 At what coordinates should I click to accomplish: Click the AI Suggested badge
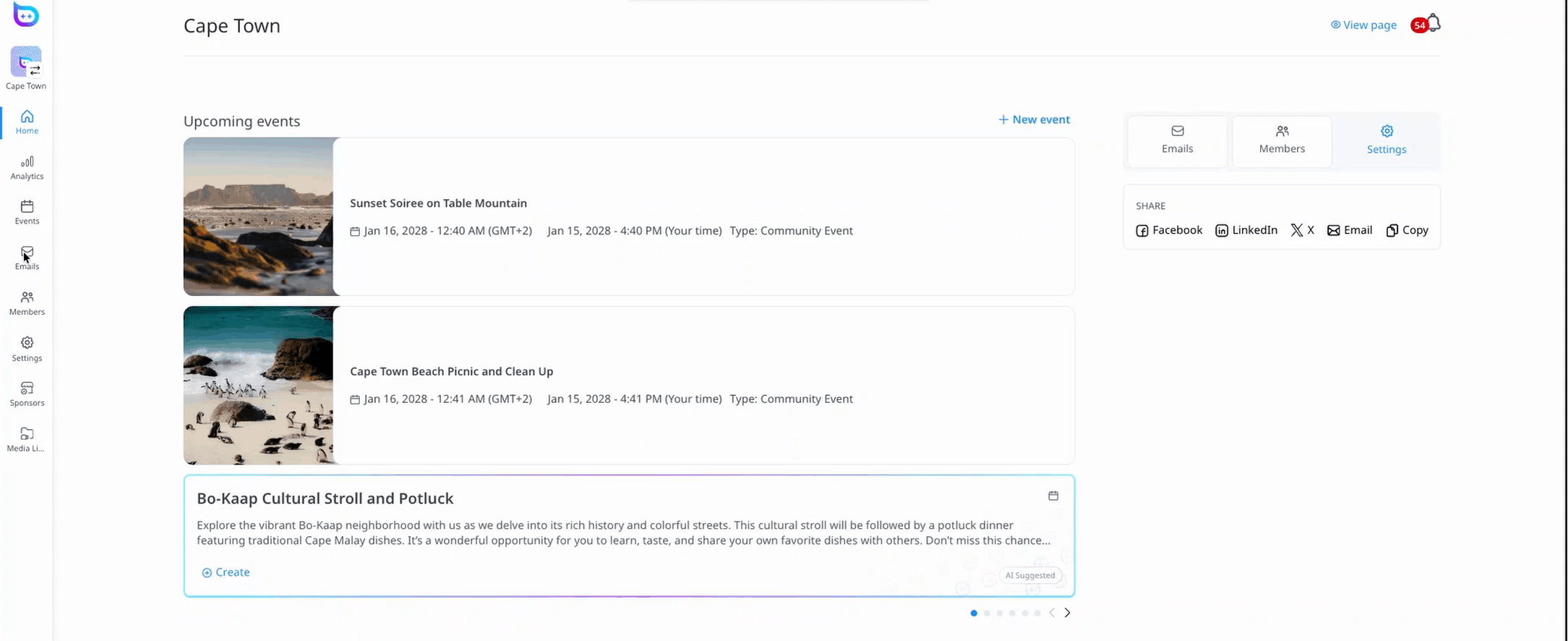[1030, 575]
